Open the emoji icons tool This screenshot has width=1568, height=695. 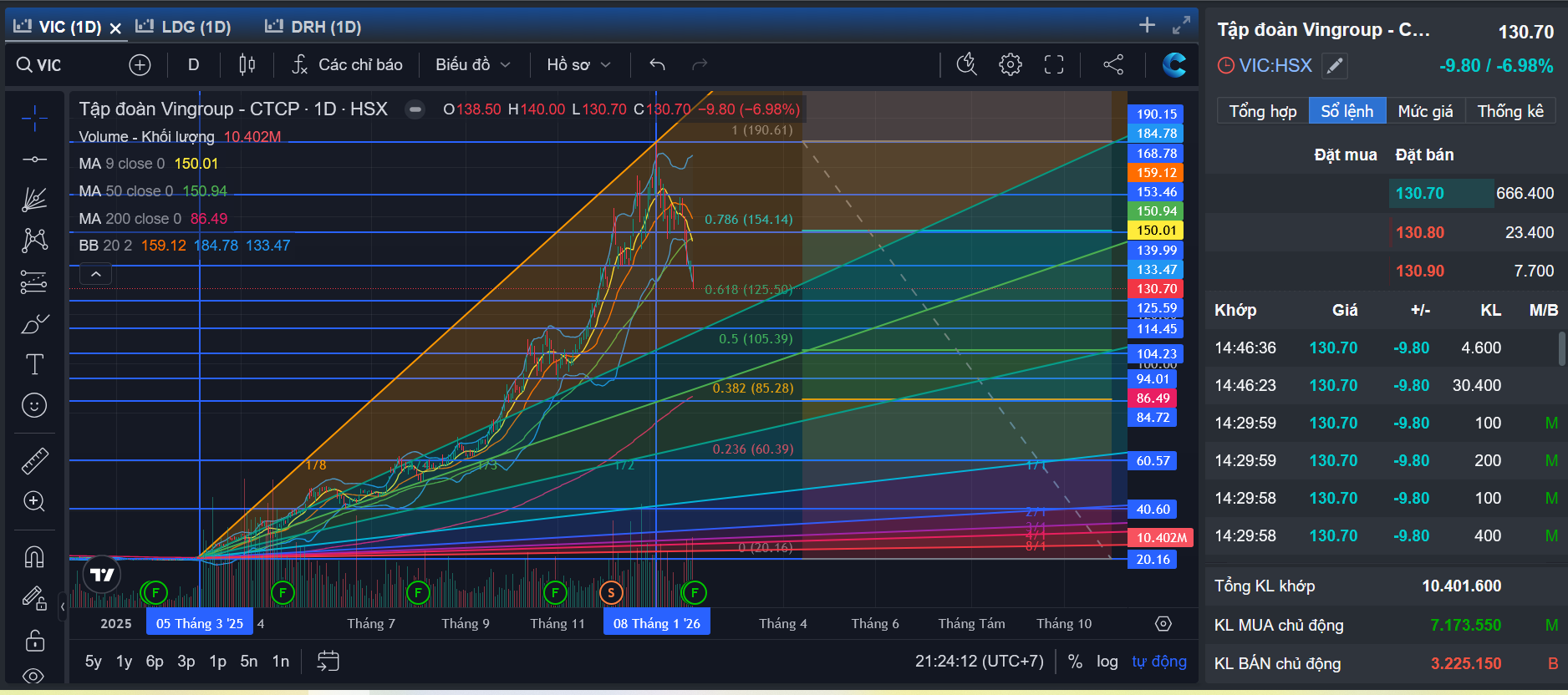34,406
